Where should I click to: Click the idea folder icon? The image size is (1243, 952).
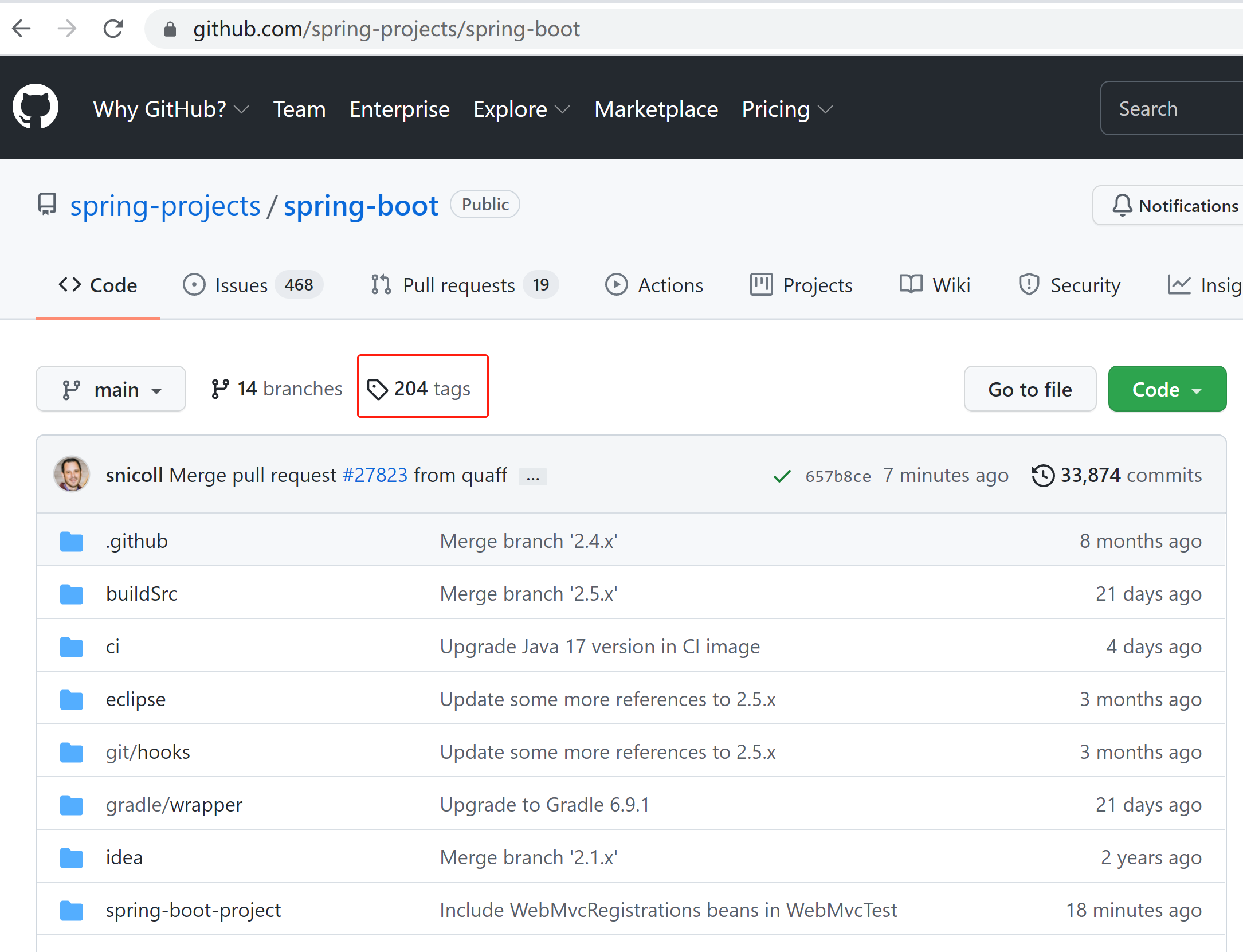[72, 857]
